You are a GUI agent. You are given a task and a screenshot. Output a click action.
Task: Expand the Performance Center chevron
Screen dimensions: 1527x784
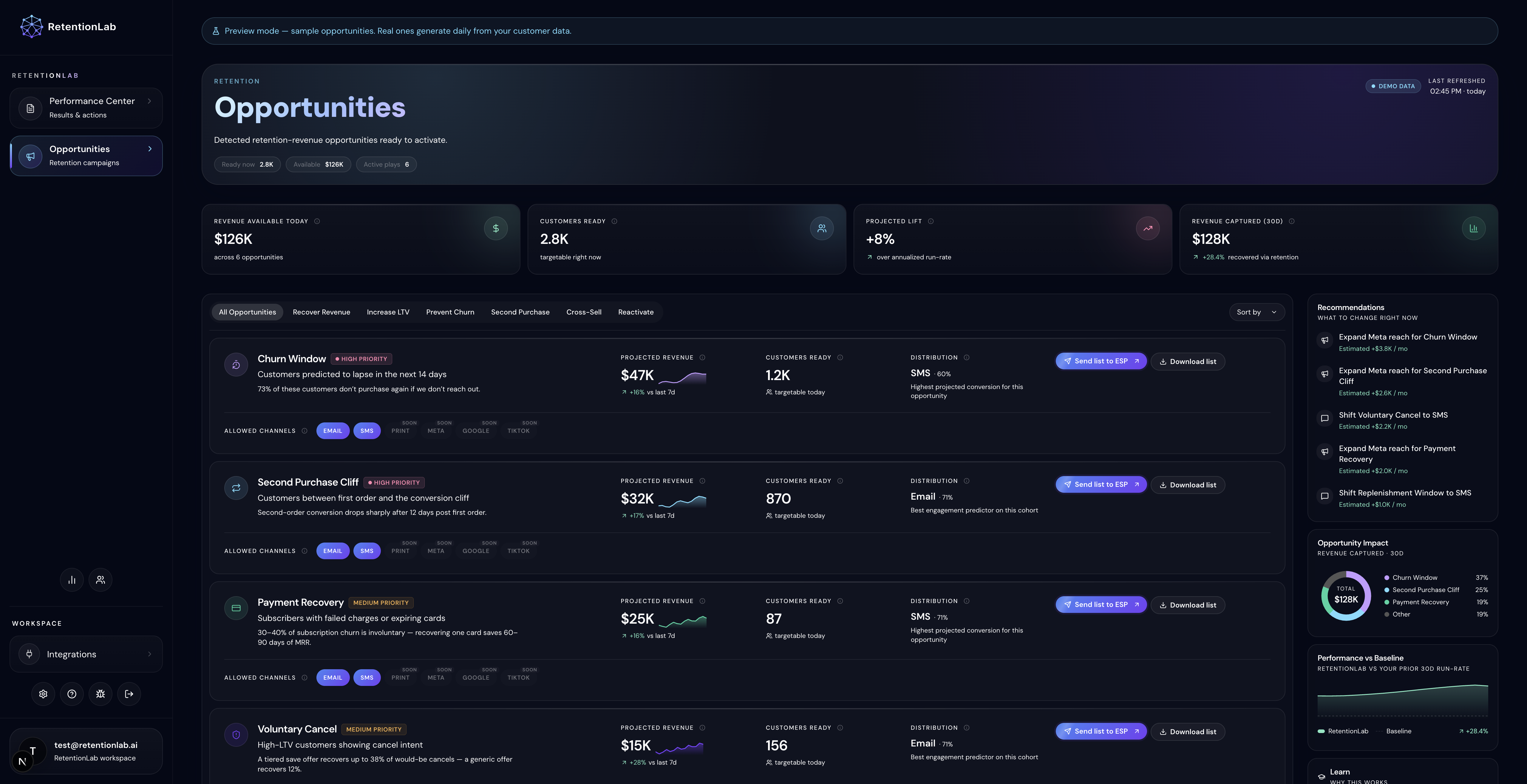click(149, 101)
